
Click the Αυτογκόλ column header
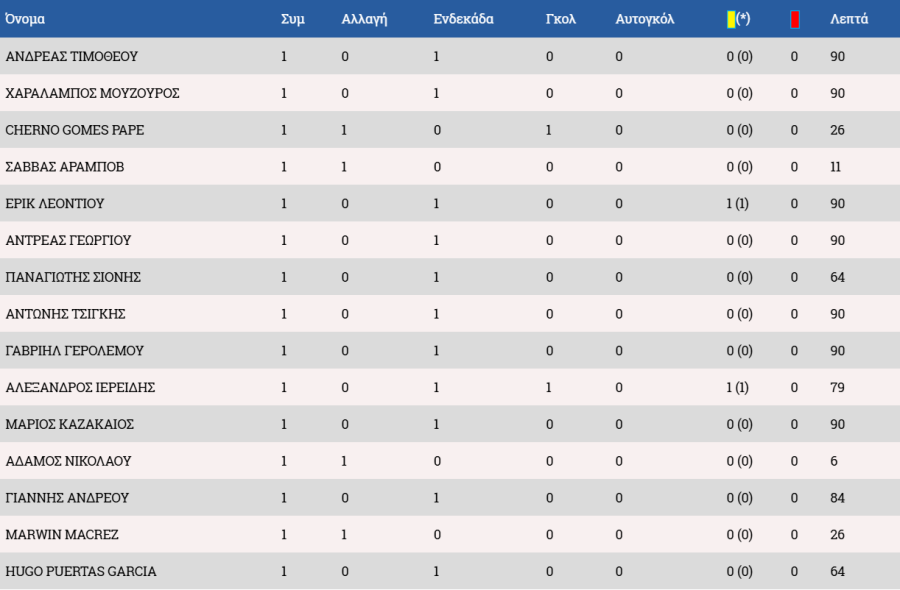[644, 19]
